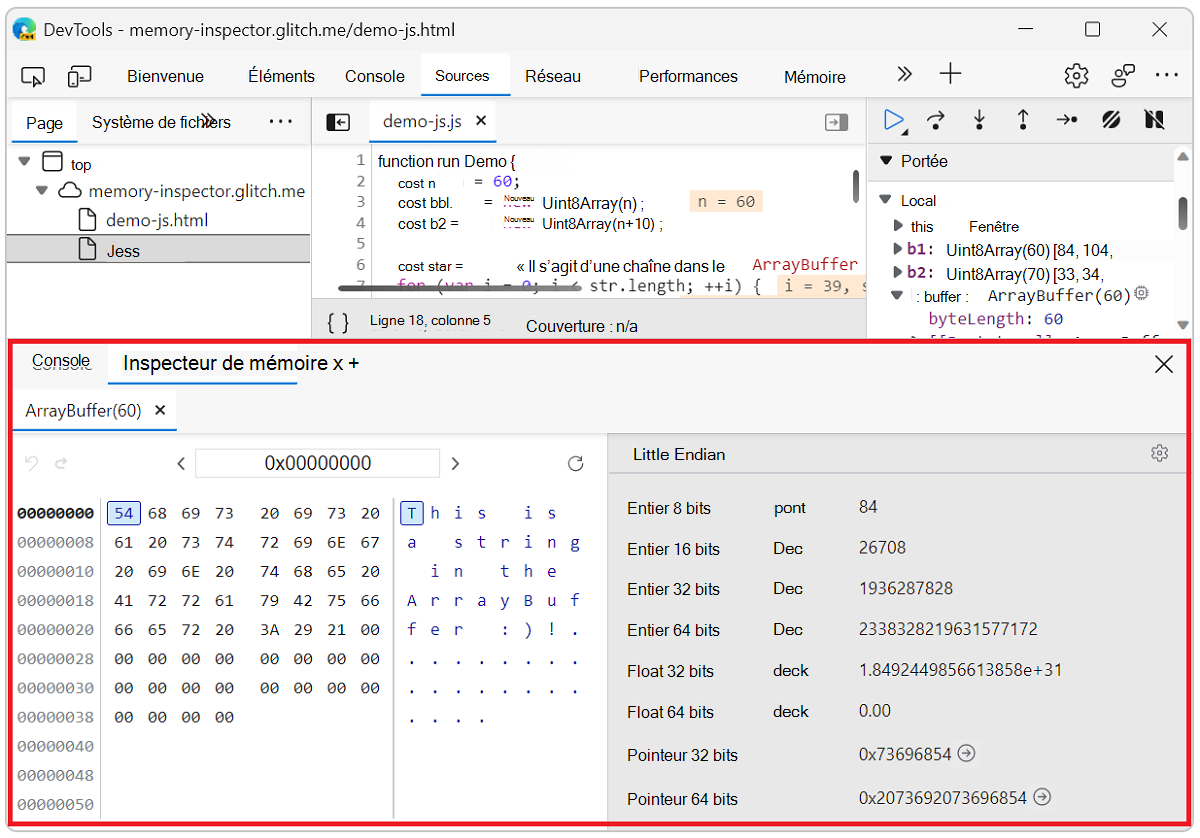Click the code editor horizontal scrollbar
This screenshot has height=838, width=1200.
(459, 287)
